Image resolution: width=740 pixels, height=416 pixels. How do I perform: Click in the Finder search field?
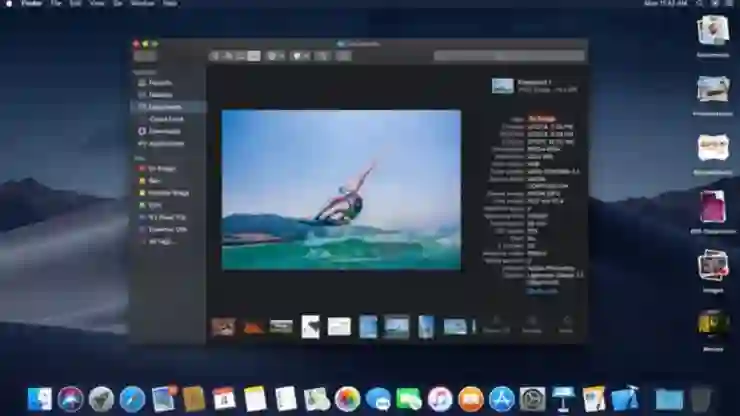509,56
